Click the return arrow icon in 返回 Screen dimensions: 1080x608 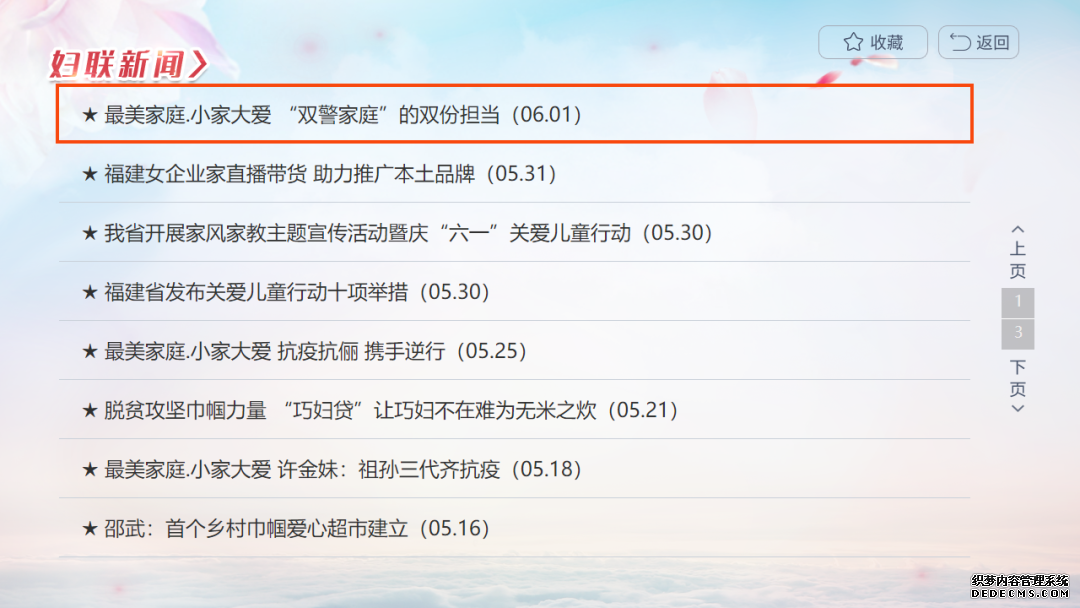(x=960, y=42)
